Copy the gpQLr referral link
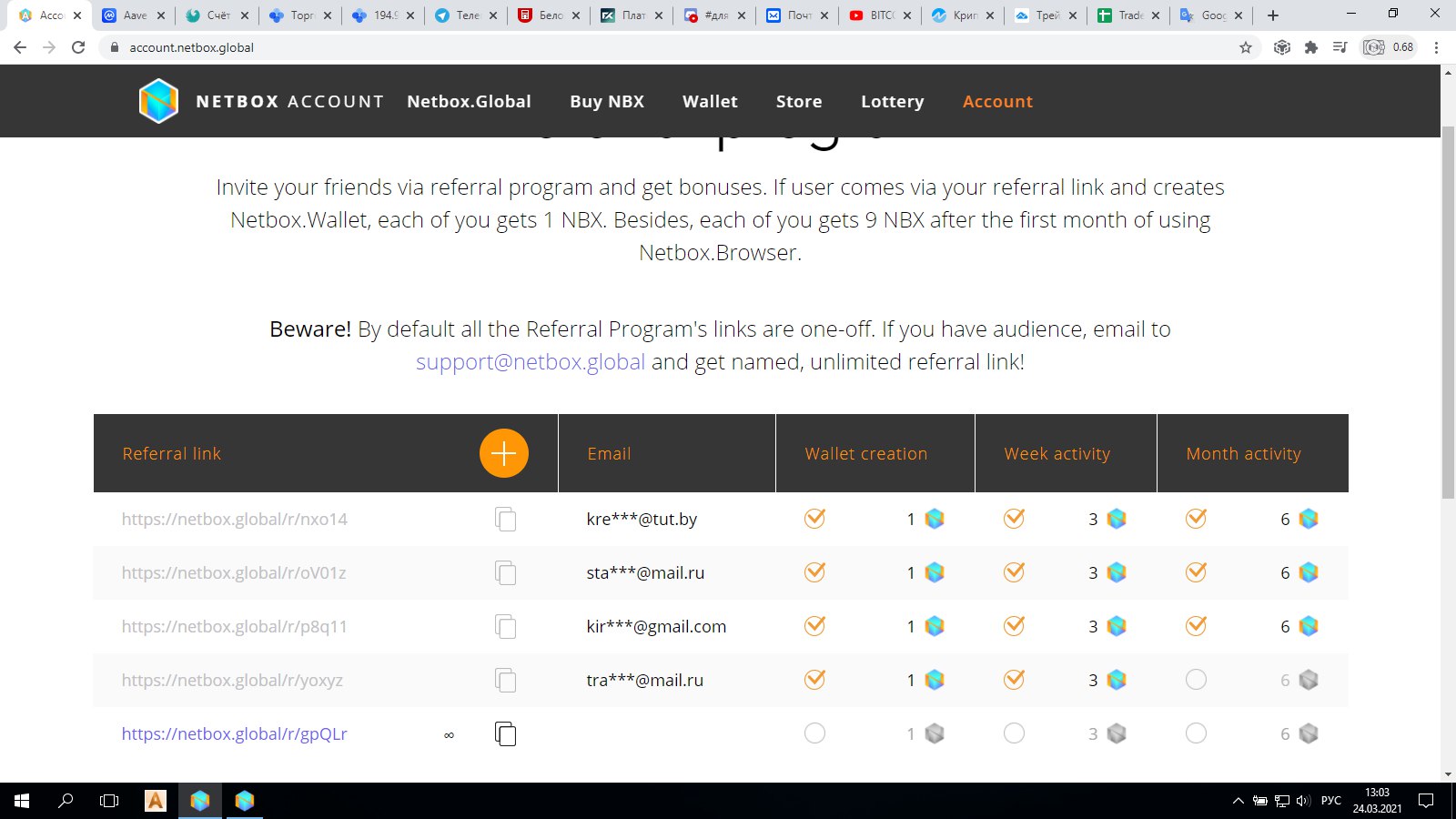The width and height of the screenshot is (1456, 819). (505, 733)
